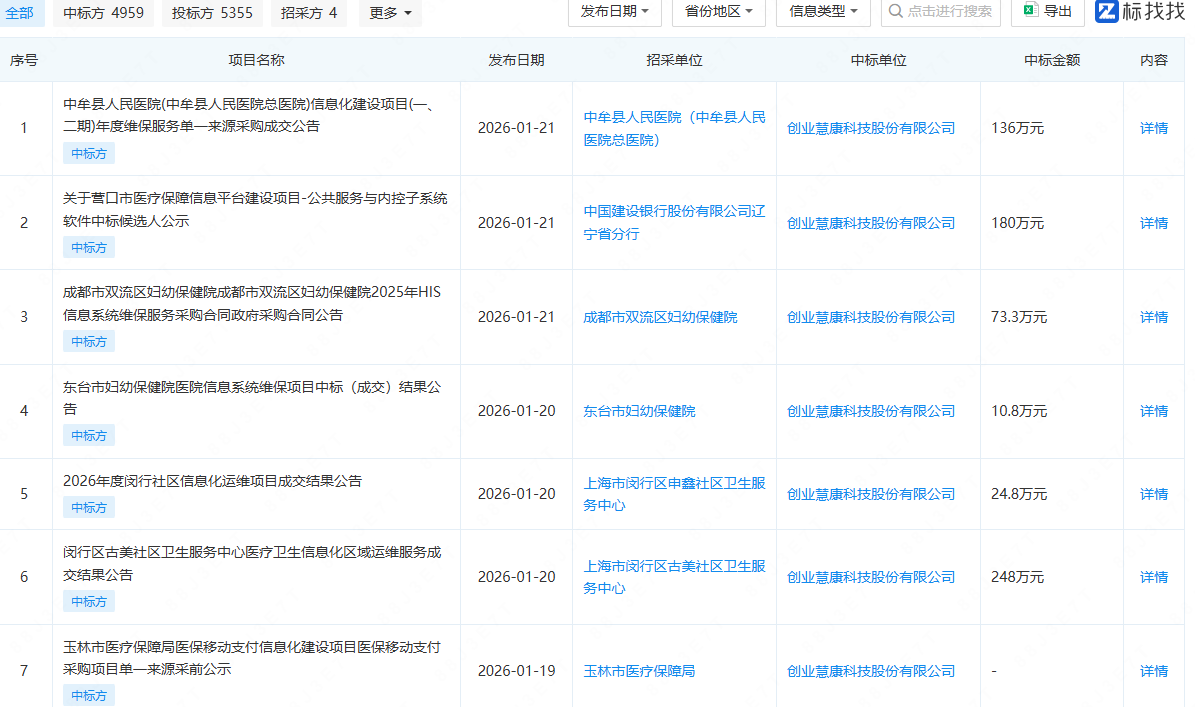This screenshot has width=1195, height=707.
Task: Open 详情 for row 2
Action: click(1153, 222)
